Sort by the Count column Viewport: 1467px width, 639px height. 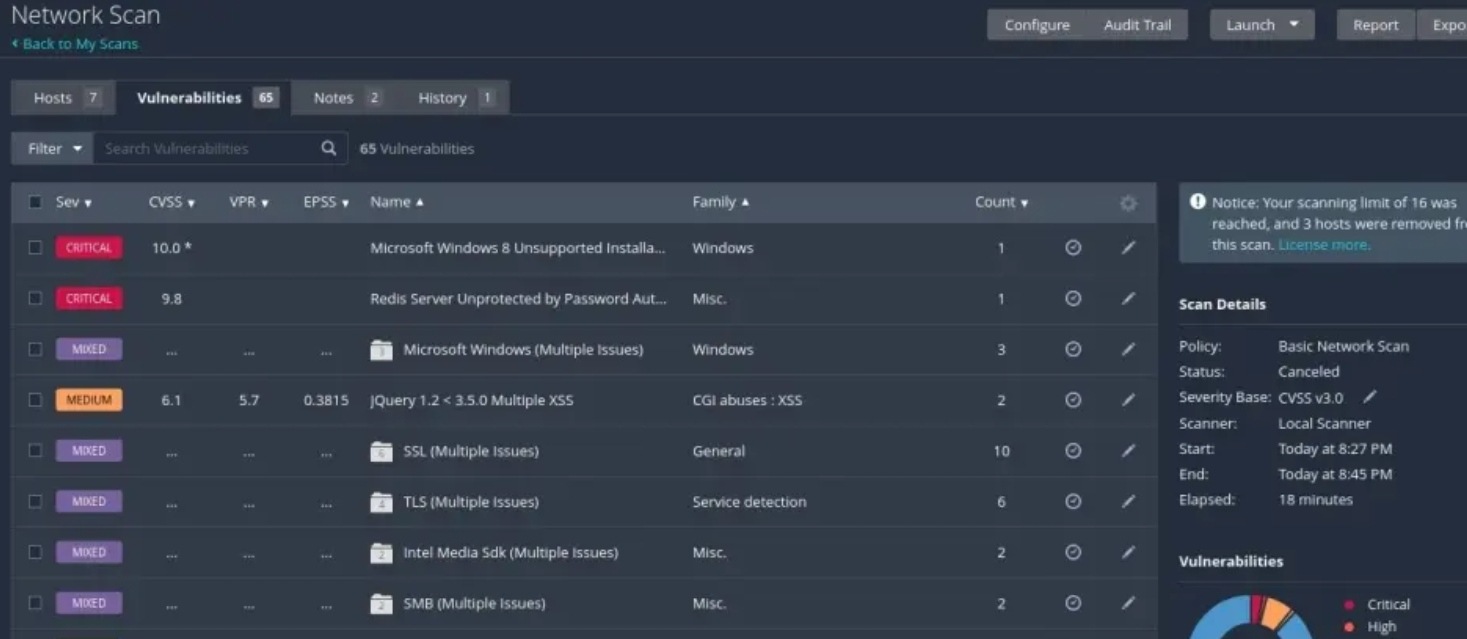click(x=1001, y=202)
